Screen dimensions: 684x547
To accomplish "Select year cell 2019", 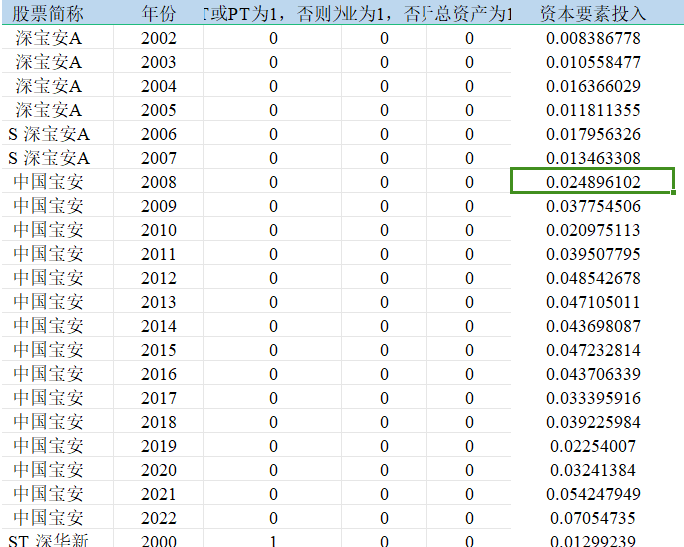I will pos(158,446).
